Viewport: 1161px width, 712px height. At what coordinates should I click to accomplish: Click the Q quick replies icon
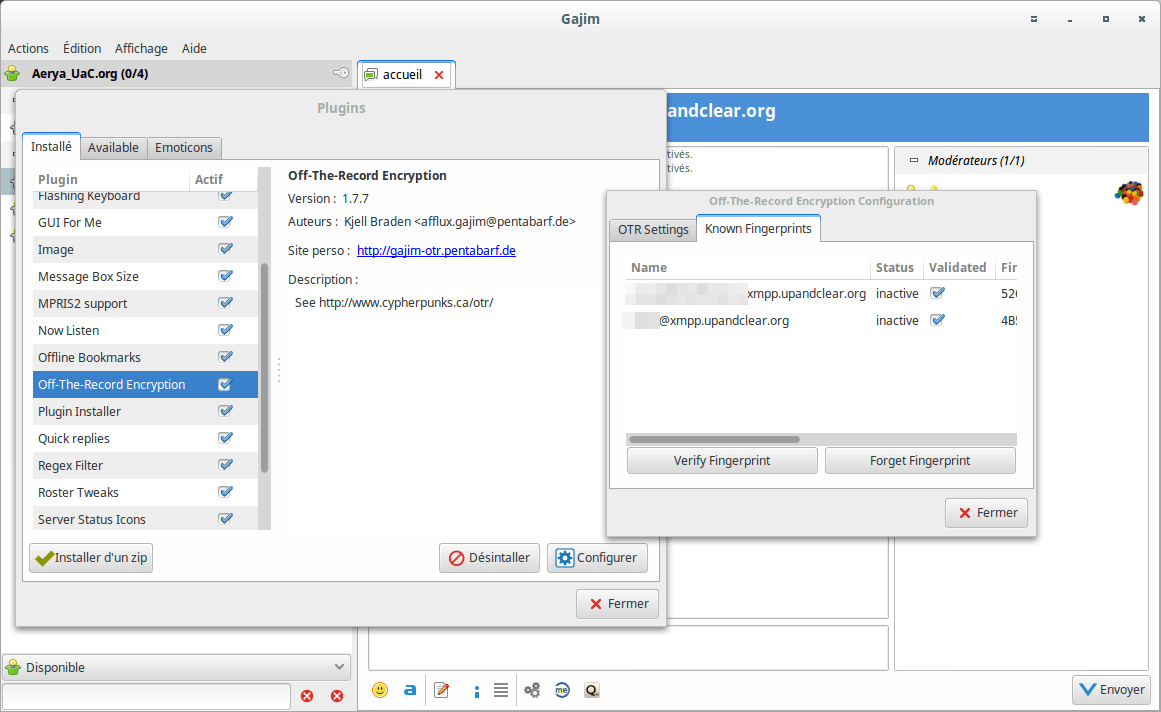[x=592, y=690]
